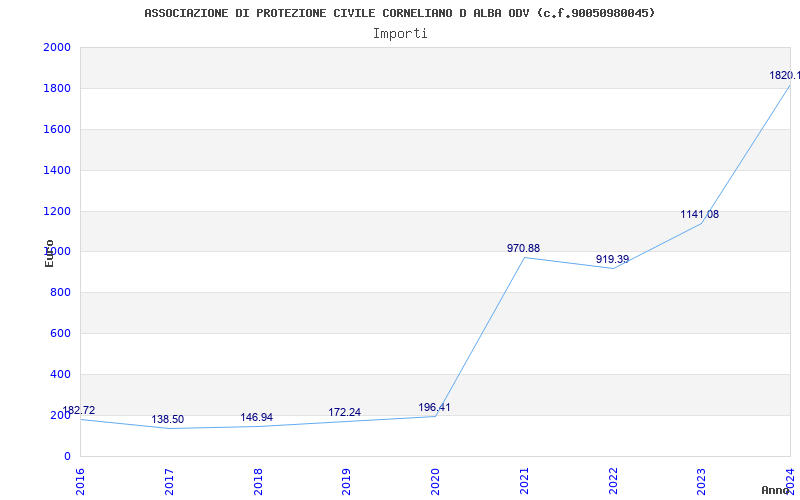Click the 138.50 data label
Viewport: 800px width, 500px height.
point(167,419)
